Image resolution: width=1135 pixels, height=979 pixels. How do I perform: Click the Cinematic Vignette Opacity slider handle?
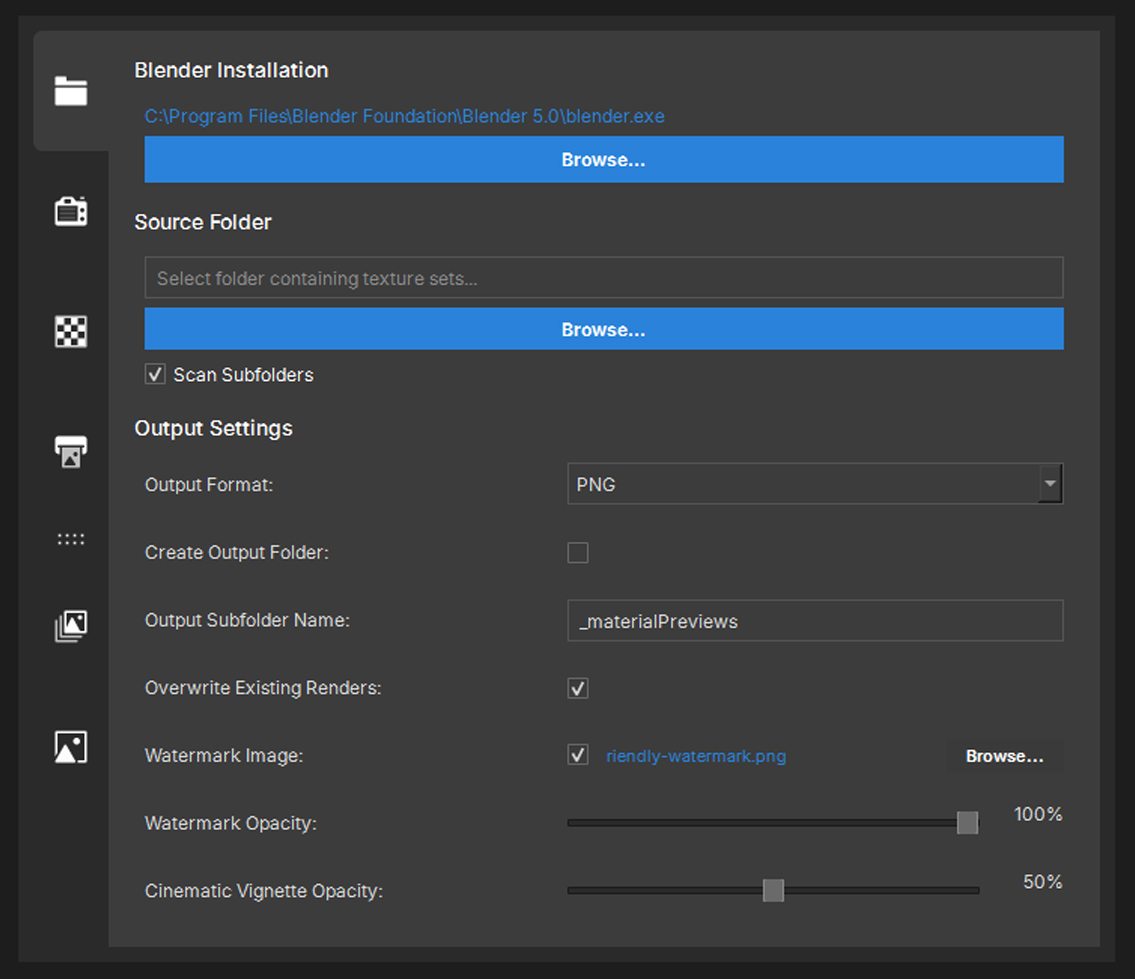click(773, 890)
